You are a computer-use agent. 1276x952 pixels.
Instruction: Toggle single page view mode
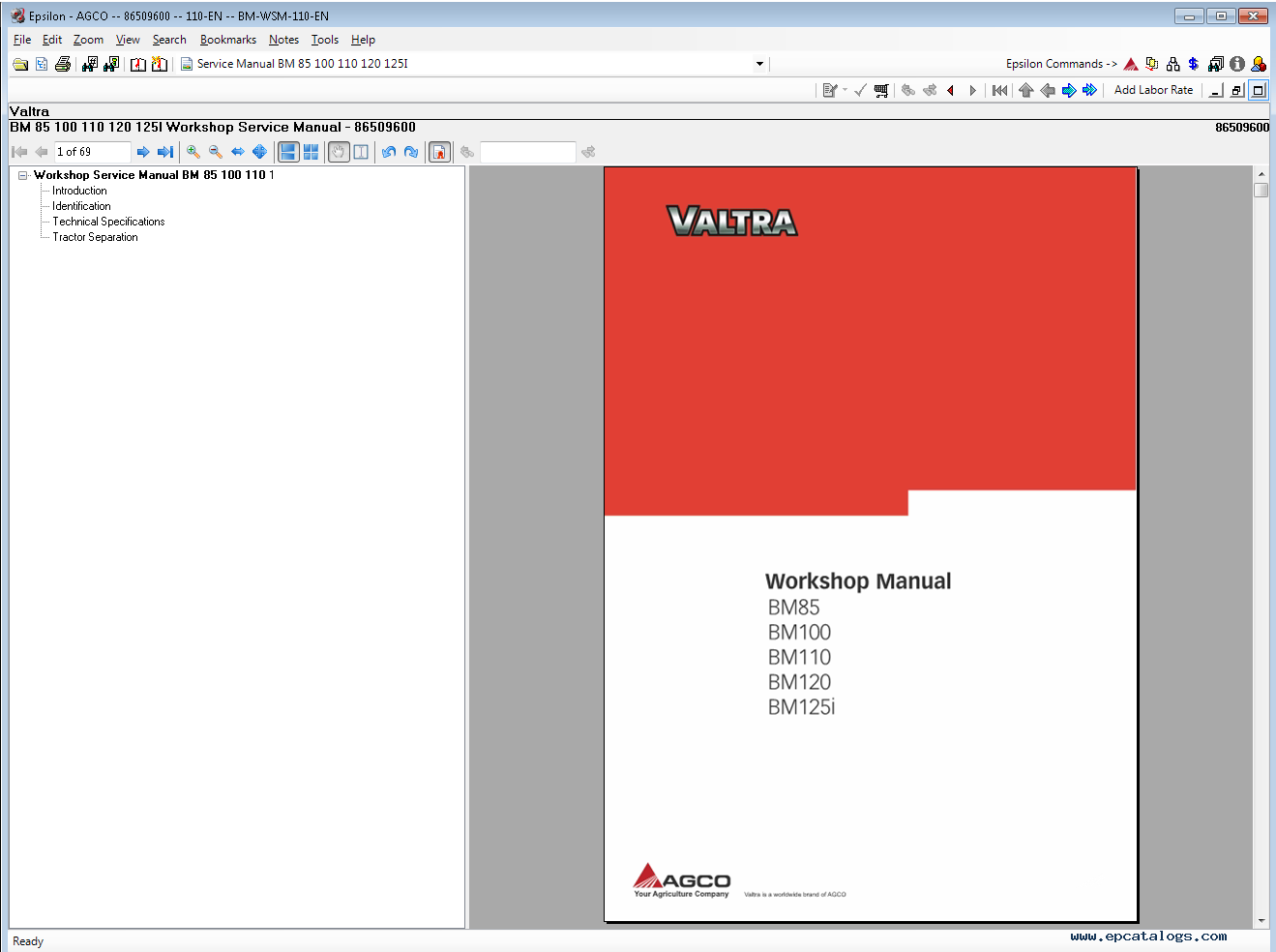(x=288, y=152)
